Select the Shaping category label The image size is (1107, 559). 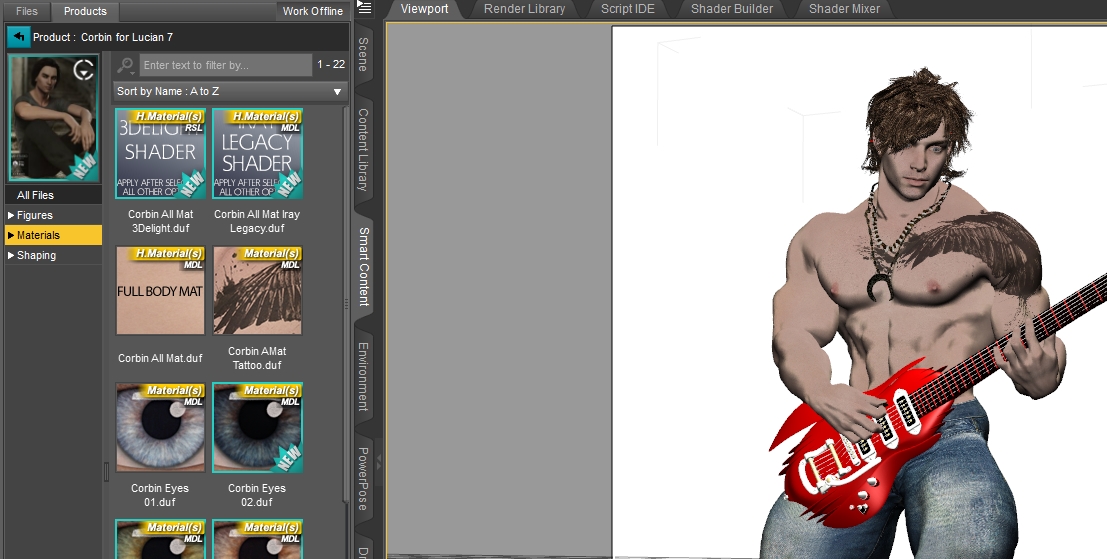[x=36, y=256]
